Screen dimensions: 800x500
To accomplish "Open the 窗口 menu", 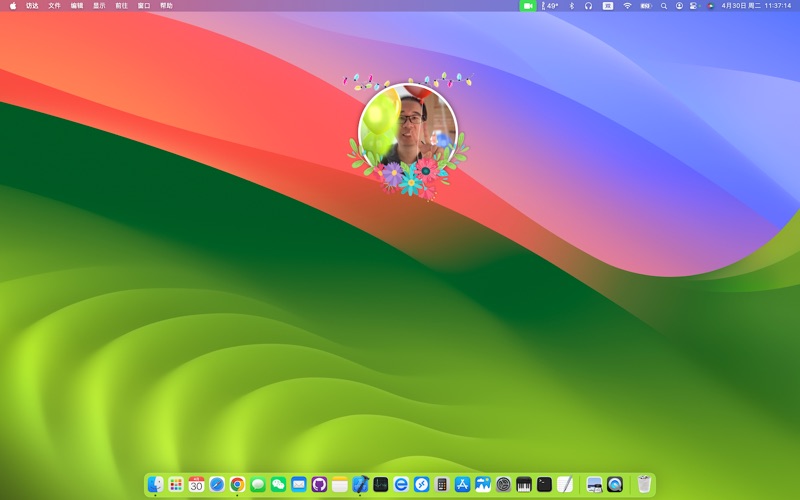I will coord(144,6).
